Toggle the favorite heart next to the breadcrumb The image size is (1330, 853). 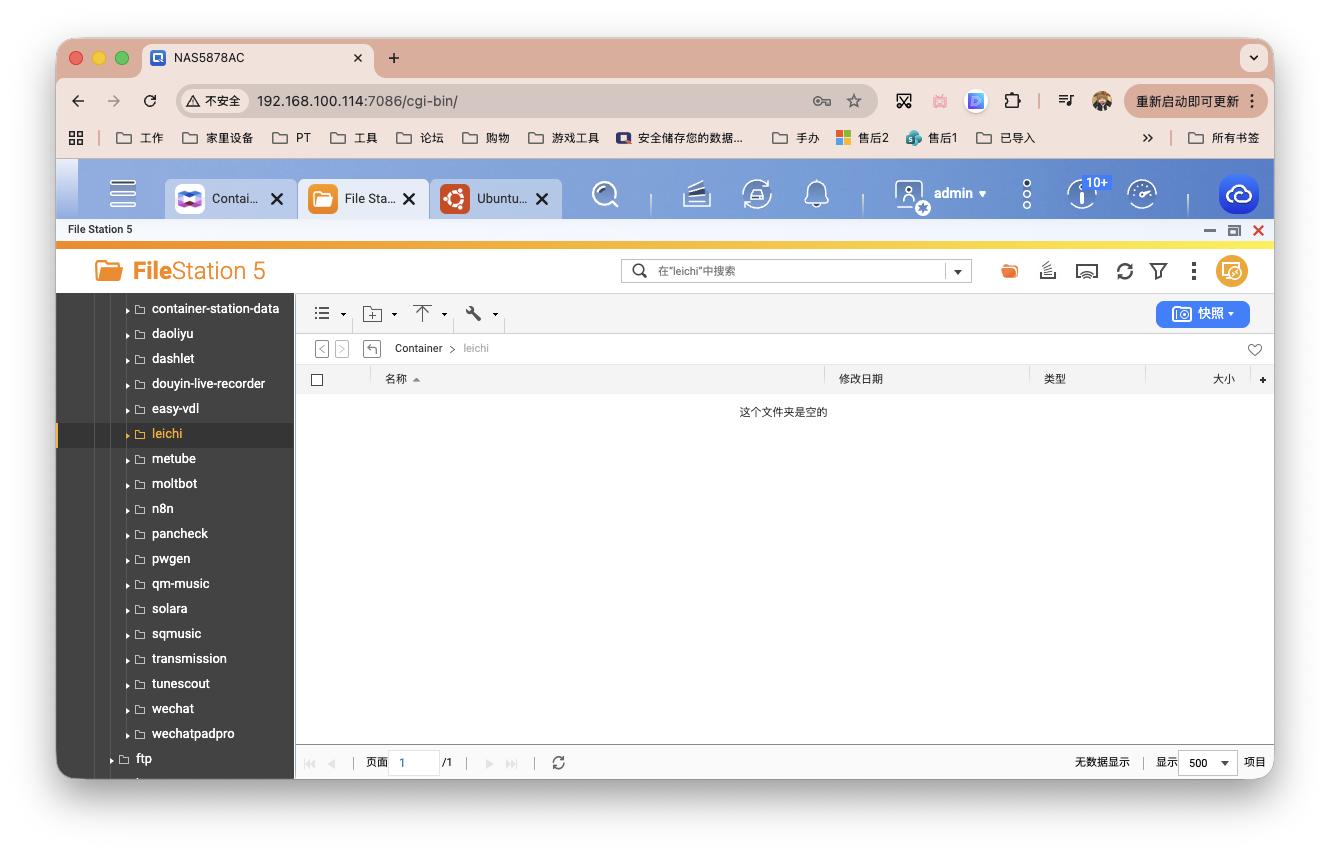pos(1255,349)
